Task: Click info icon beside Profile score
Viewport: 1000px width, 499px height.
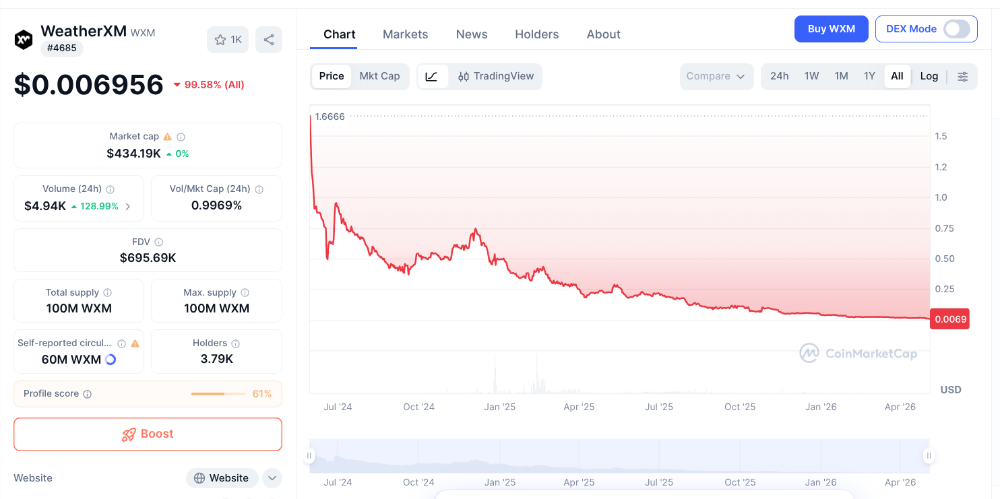Action: click(x=87, y=394)
